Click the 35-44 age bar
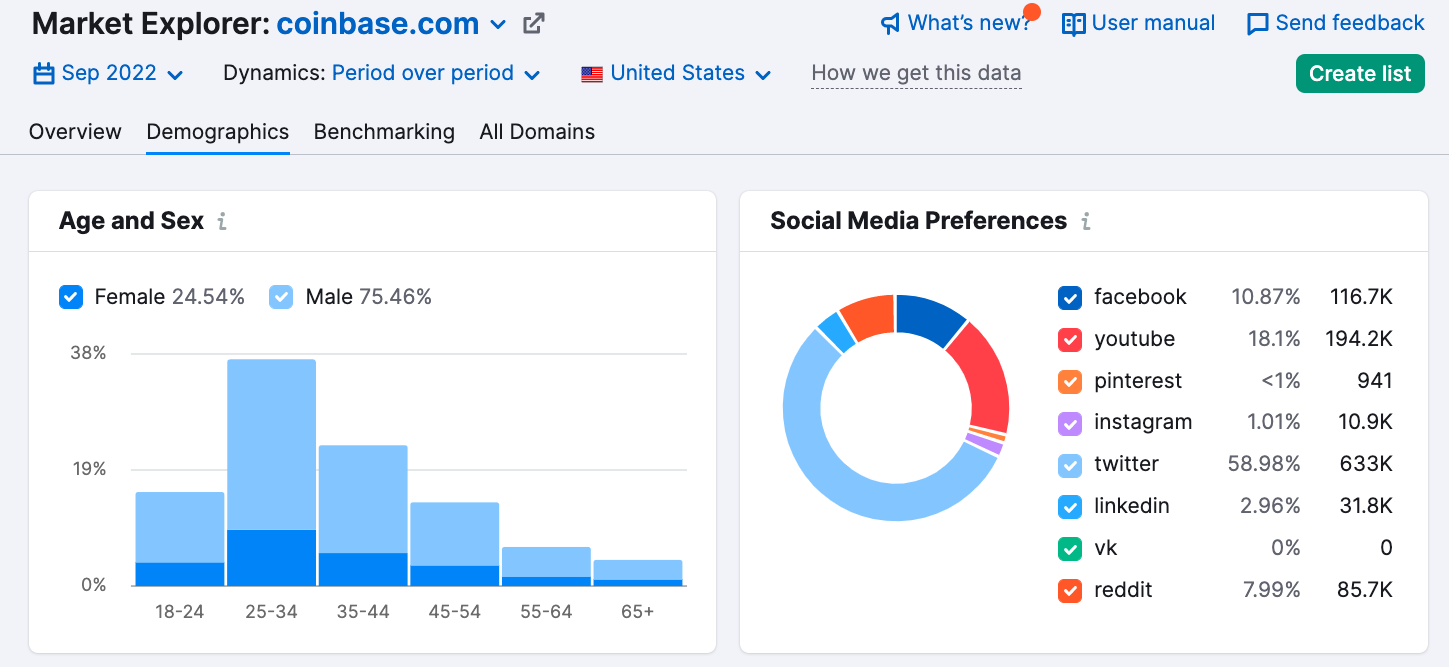1449x667 pixels. 363,515
